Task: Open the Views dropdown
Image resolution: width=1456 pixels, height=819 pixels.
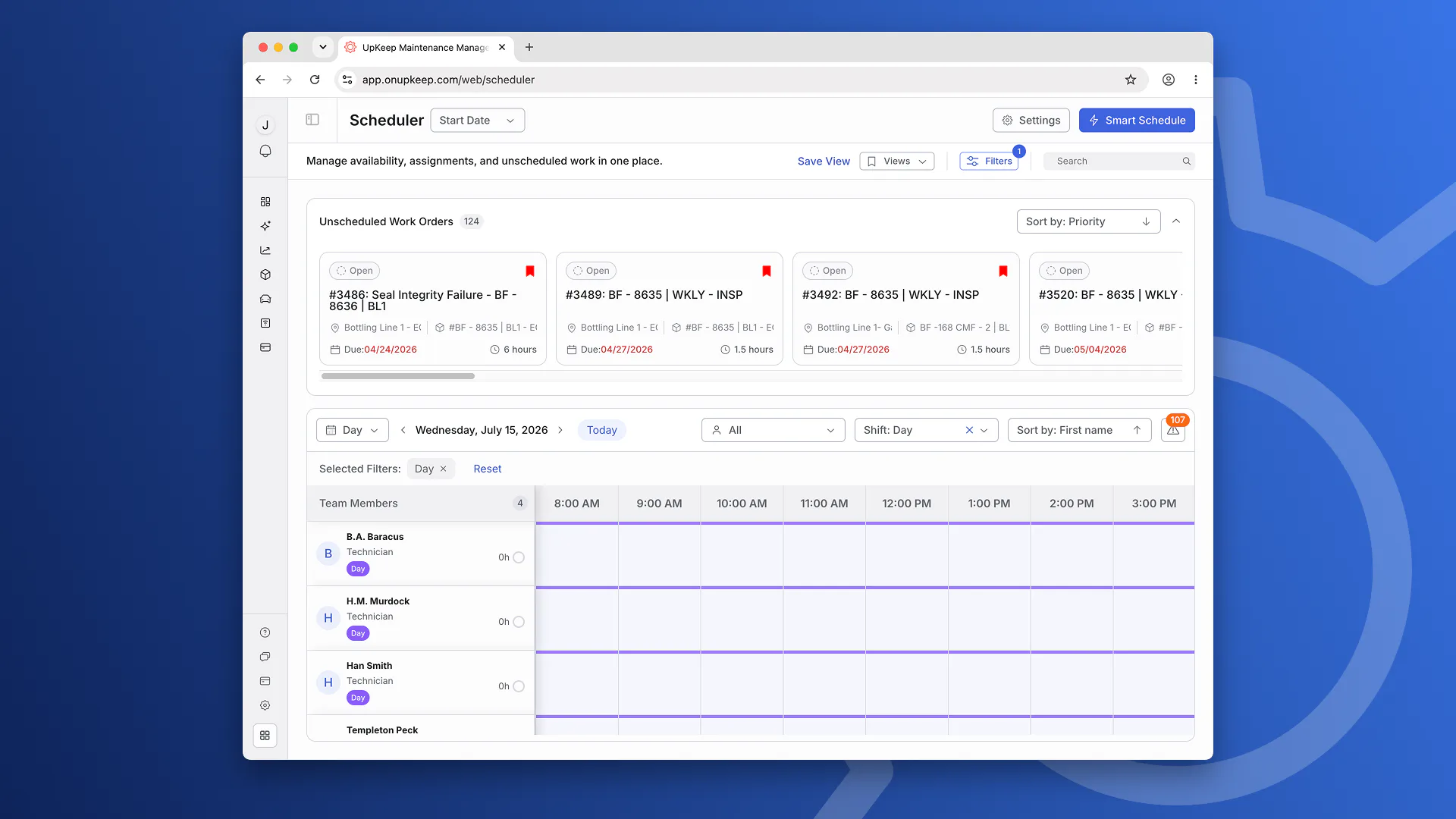Action: coord(897,161)
